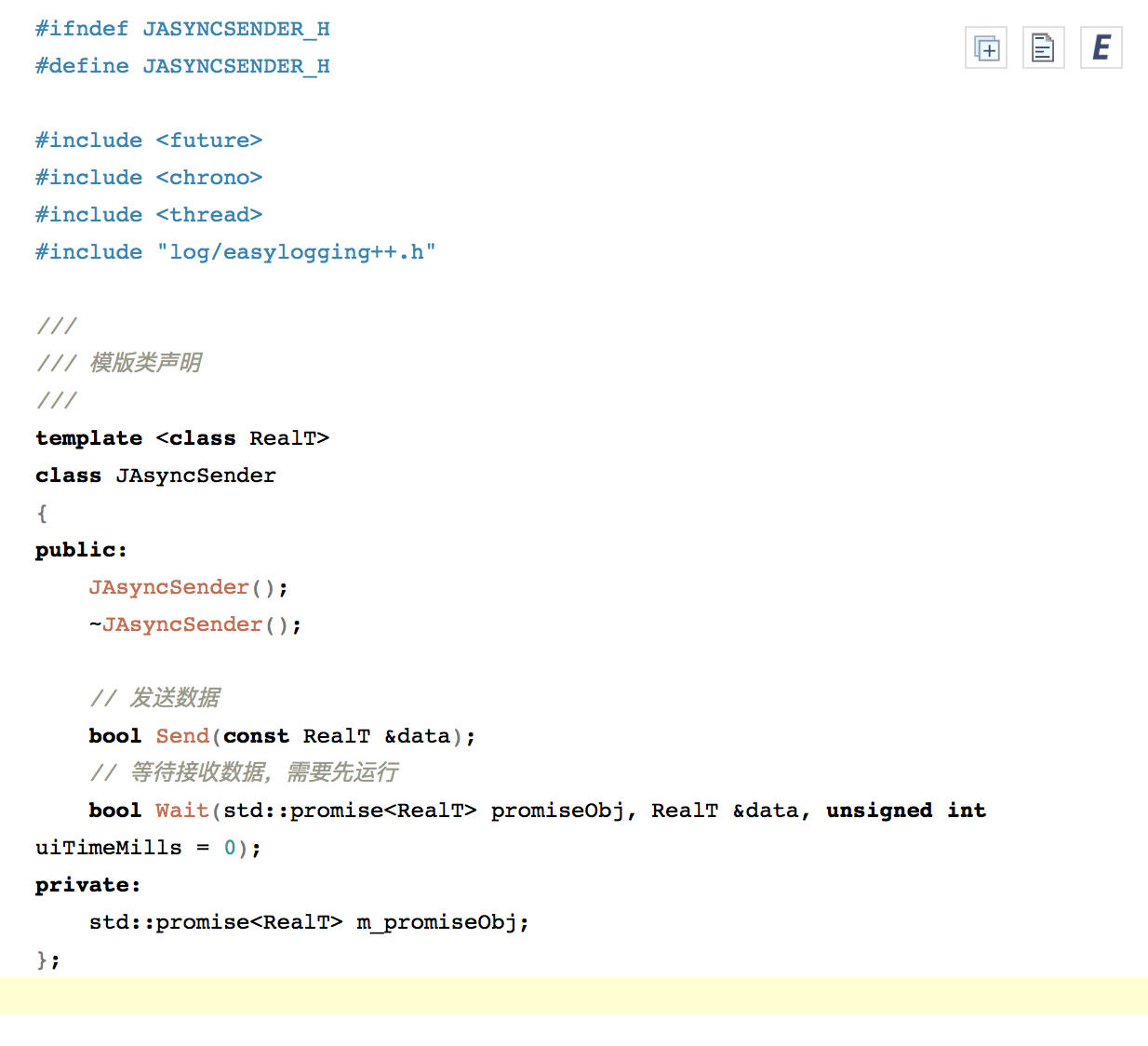Click the '~JAsyncSender();' destructor line
The width and height of the screenshot is (1148, 1046).
(195, 624)
